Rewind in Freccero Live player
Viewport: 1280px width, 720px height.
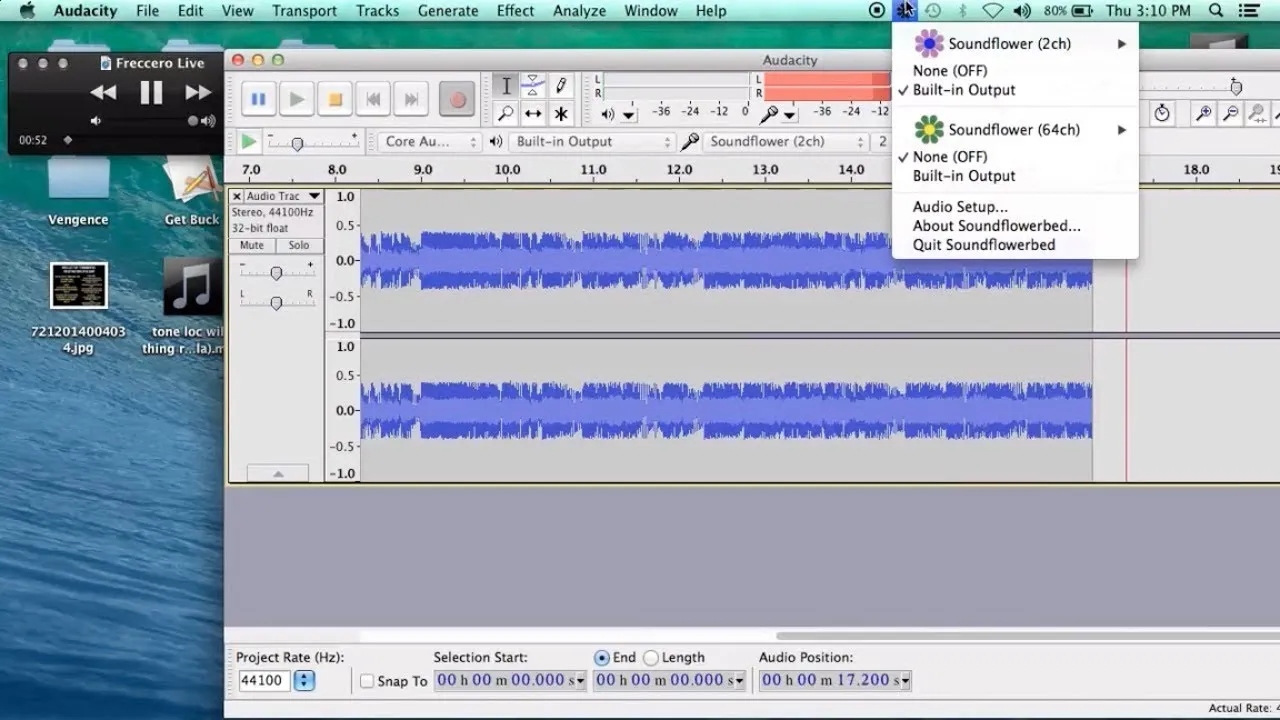pos(103,93)
